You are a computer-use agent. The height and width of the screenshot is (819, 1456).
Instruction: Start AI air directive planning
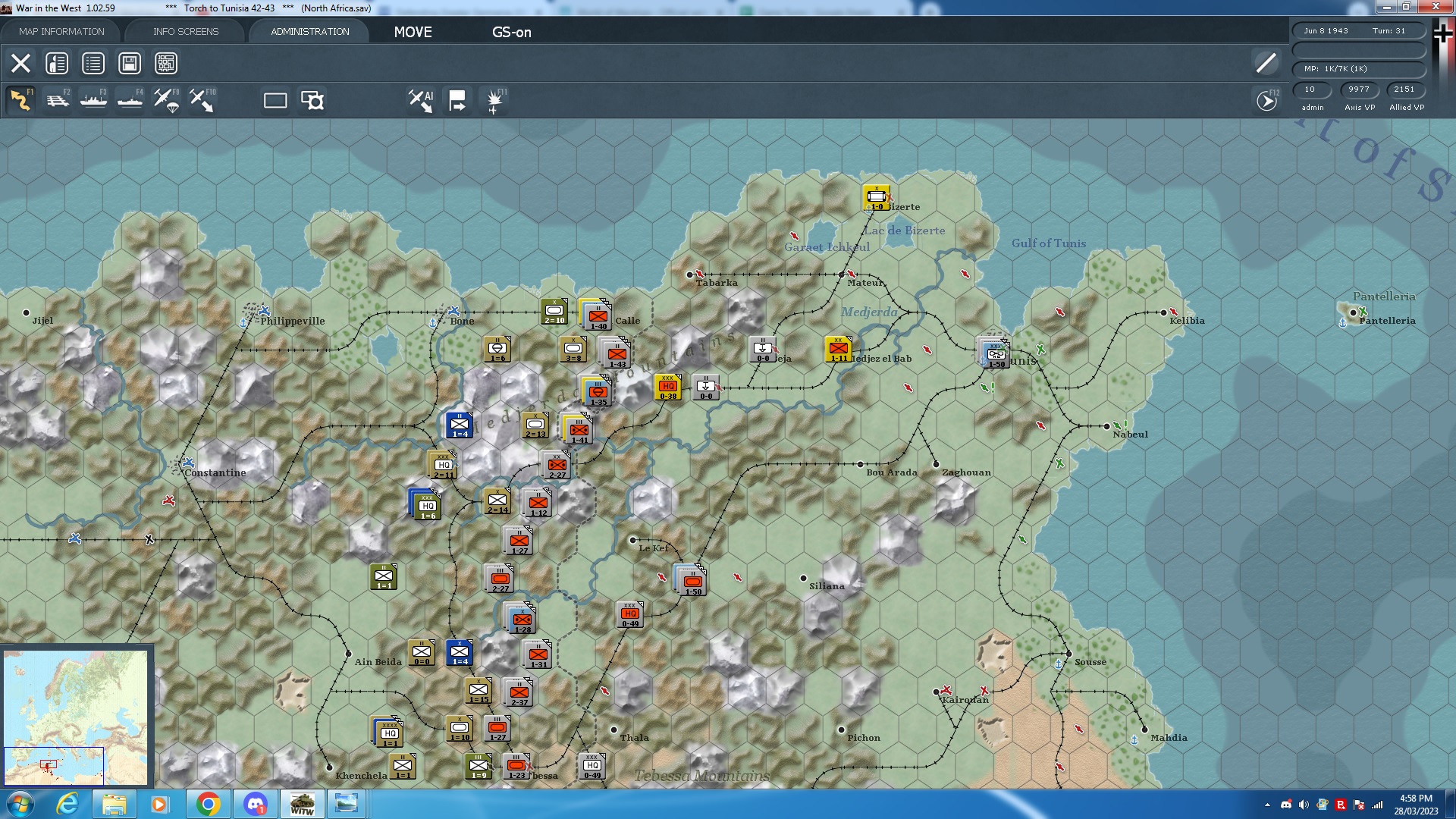point(420,100)
